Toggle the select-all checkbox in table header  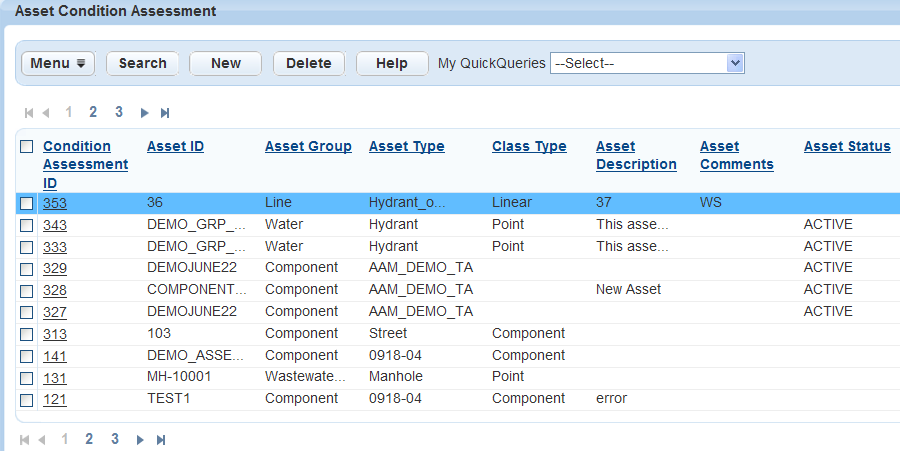(x=27, y=147)
